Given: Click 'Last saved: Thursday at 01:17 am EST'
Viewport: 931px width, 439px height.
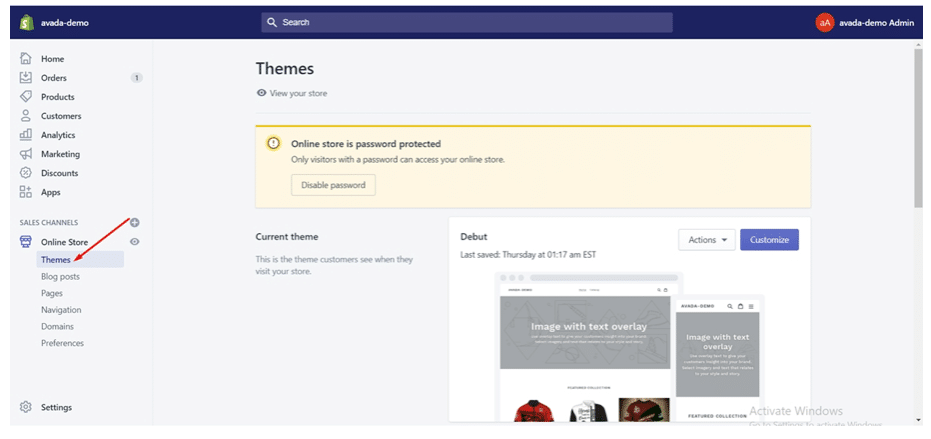Looking at the screenshot, I should click(x=528, y=255).
